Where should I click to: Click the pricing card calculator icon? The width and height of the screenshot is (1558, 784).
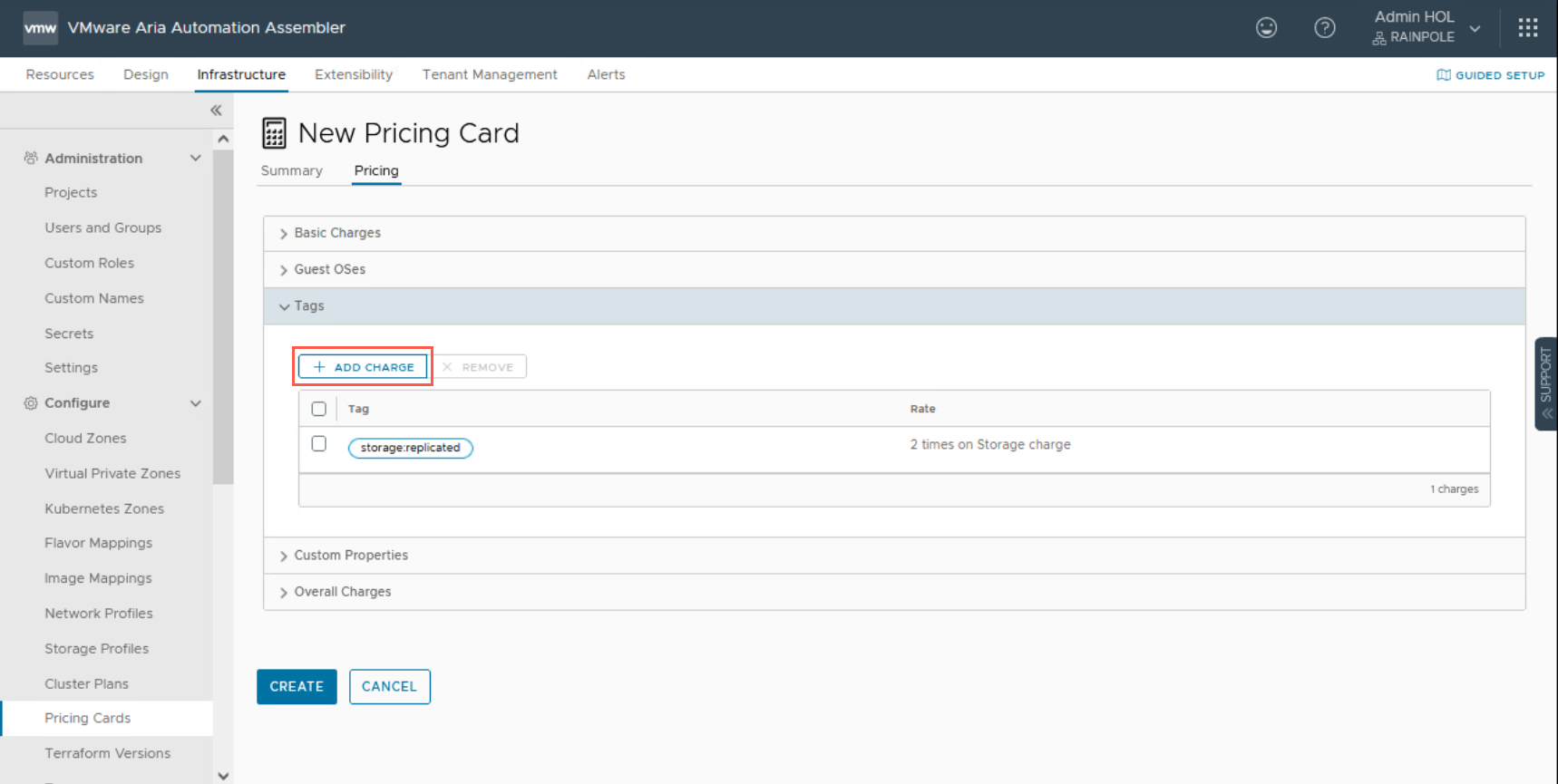click(x=274, y=133)
